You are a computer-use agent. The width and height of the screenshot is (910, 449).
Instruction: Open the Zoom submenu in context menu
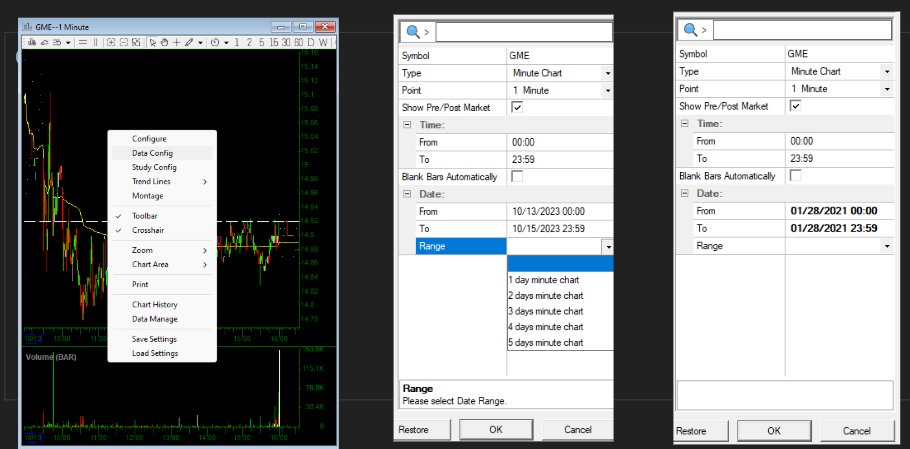pos(162,250)
